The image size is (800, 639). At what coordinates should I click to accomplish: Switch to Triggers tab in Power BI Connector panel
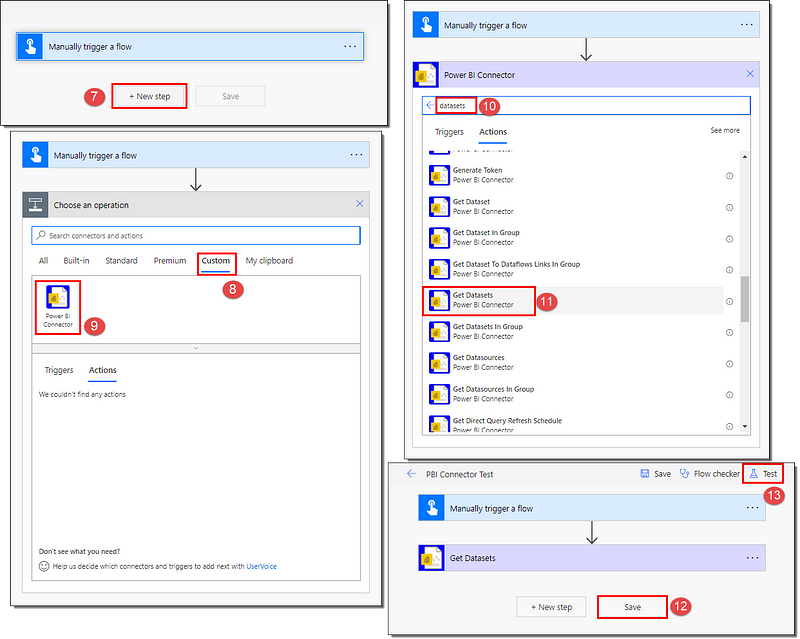coord(449,132)
